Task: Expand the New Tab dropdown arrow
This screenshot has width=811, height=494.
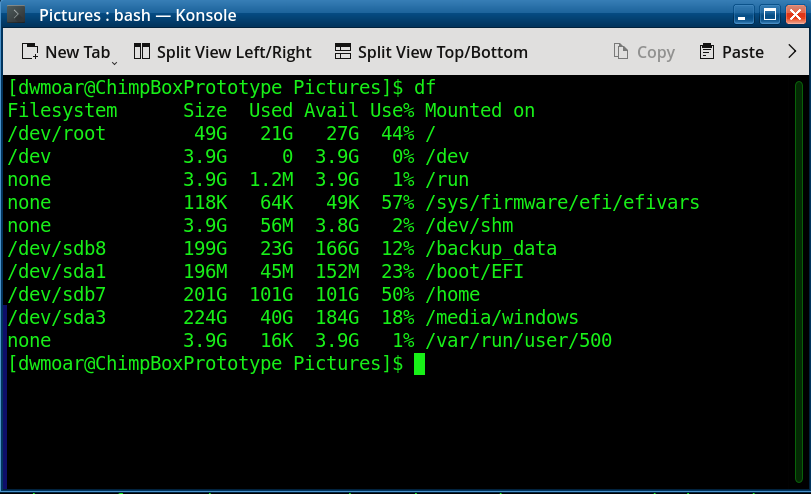Action: click(114, 59)
